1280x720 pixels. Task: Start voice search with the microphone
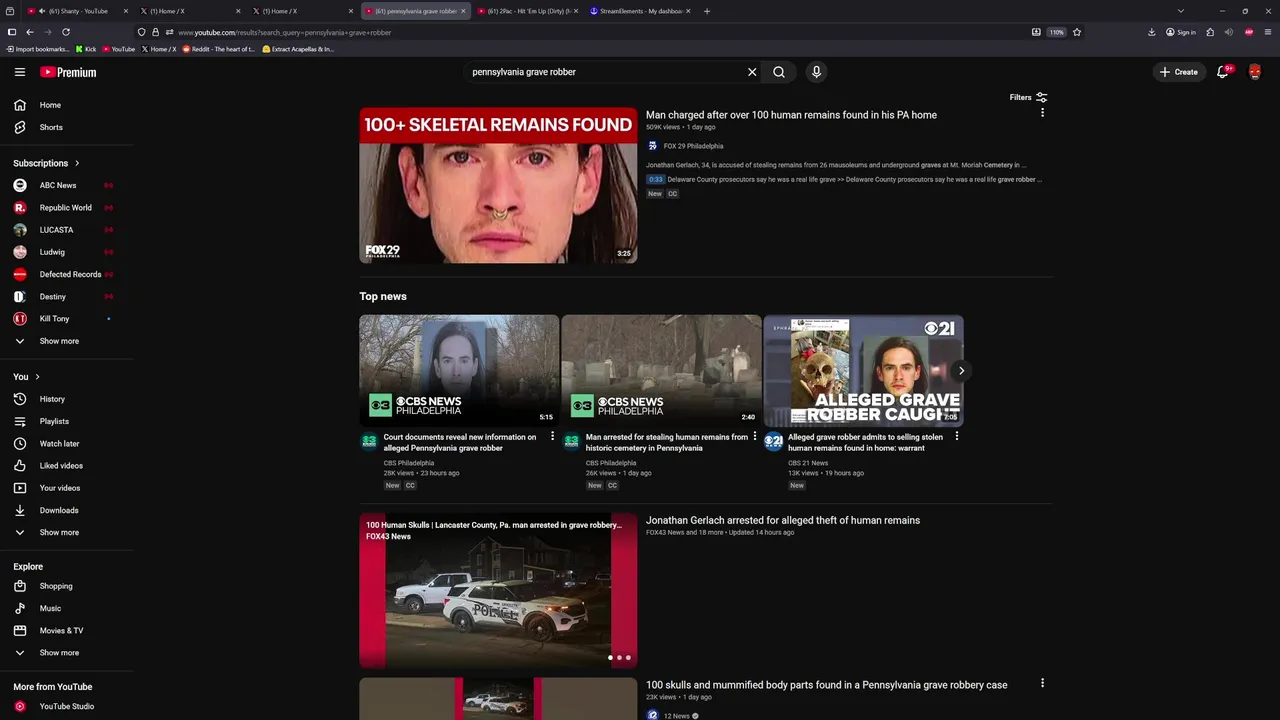point(816,72)
